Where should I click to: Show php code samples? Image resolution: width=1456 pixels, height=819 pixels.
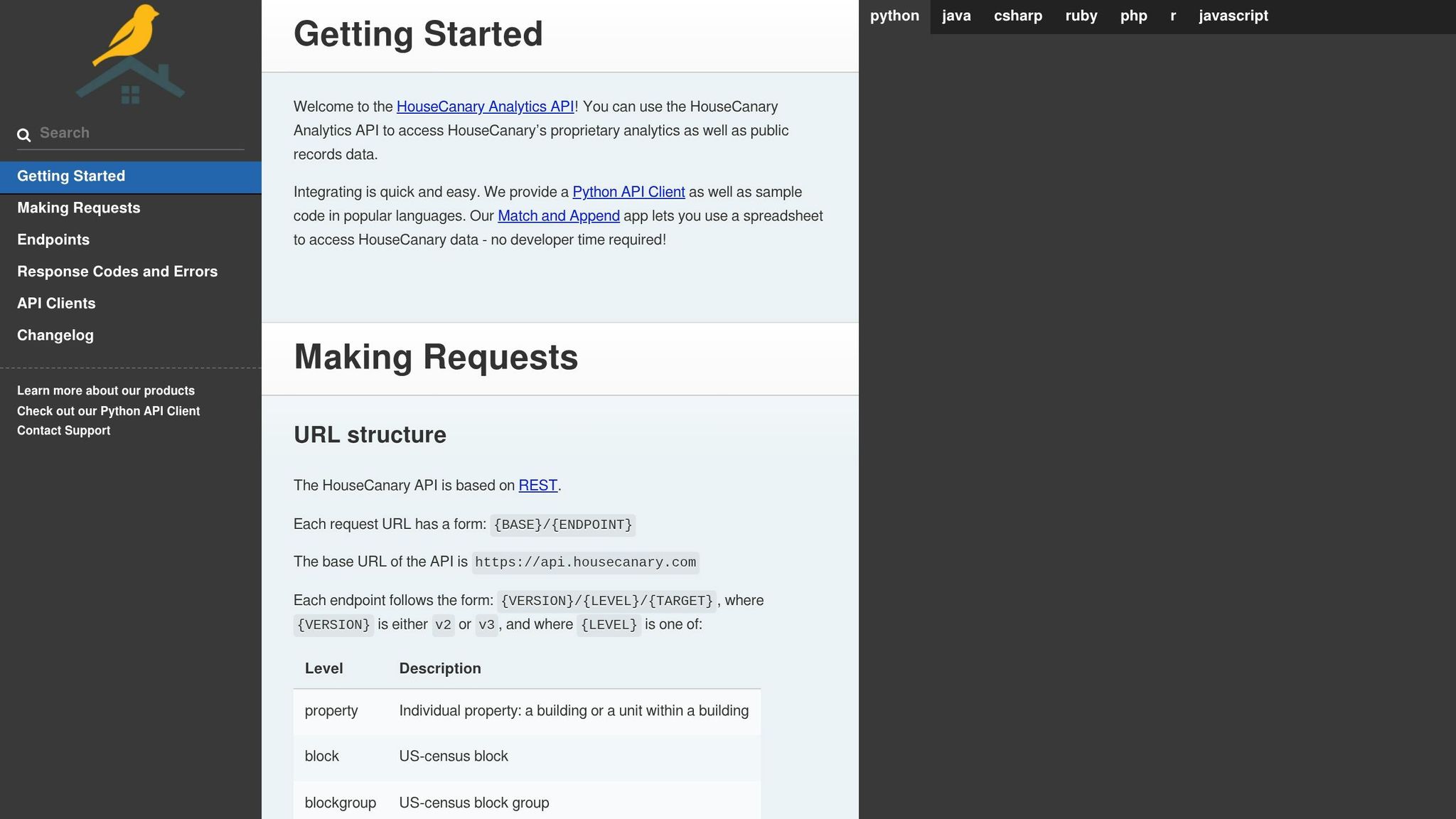[x=1134, y=16]
